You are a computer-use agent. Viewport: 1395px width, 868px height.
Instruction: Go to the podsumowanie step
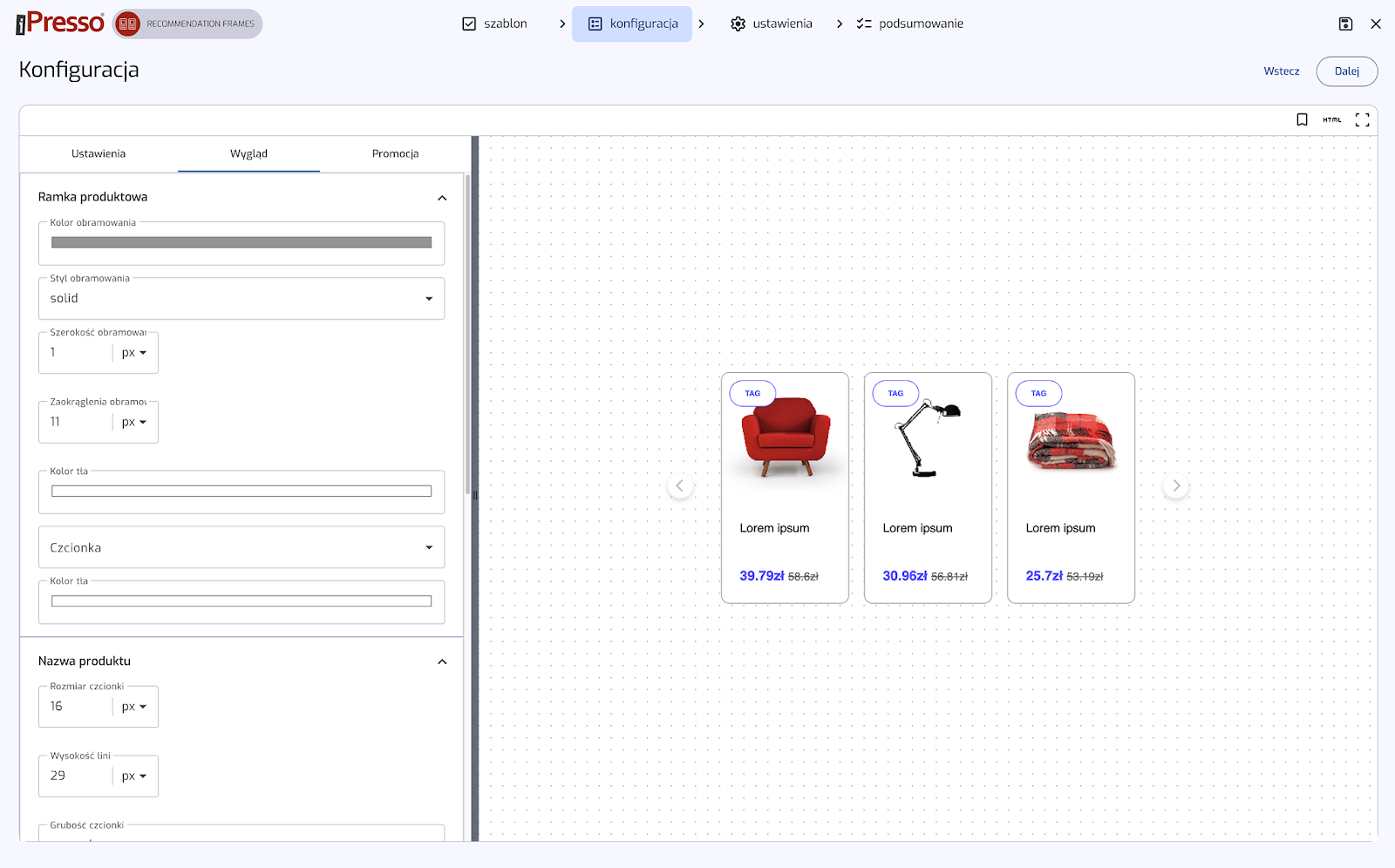coord(910,24)
